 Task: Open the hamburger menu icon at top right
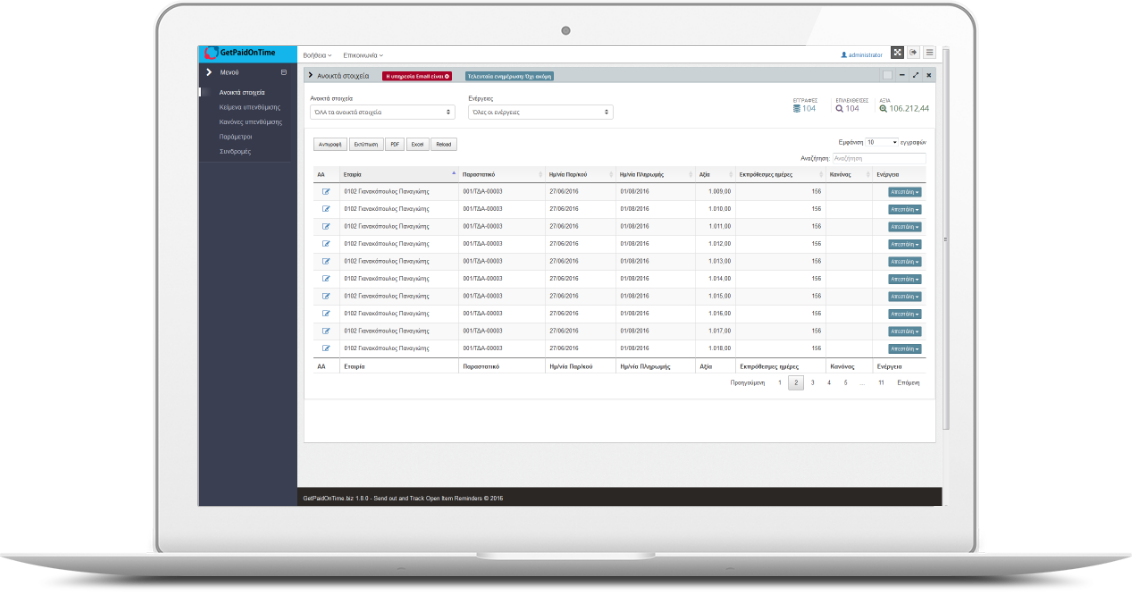[929, 53]
